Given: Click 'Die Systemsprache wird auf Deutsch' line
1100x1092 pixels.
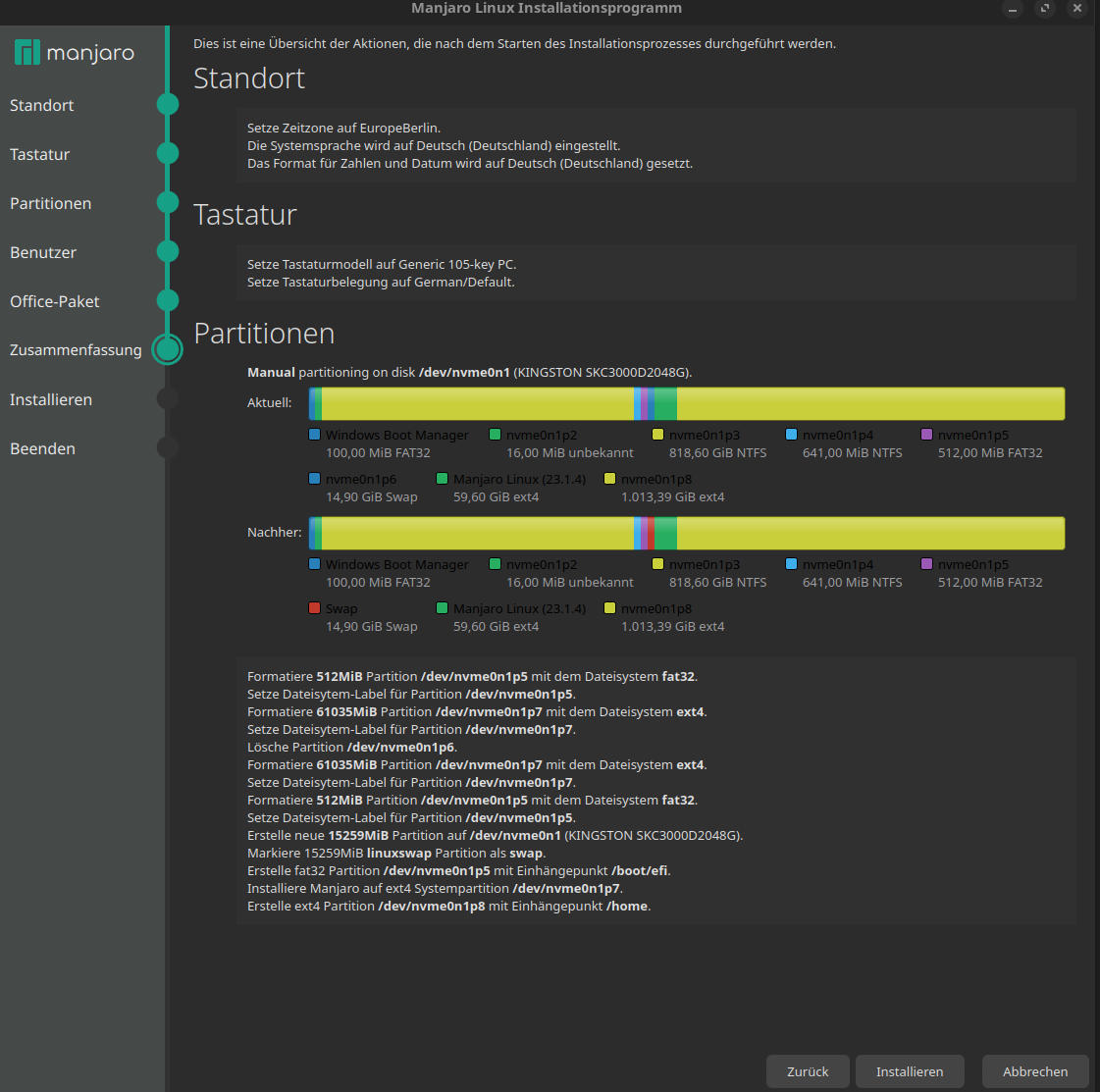Looking at the screenshot, I should click(434, 145).
